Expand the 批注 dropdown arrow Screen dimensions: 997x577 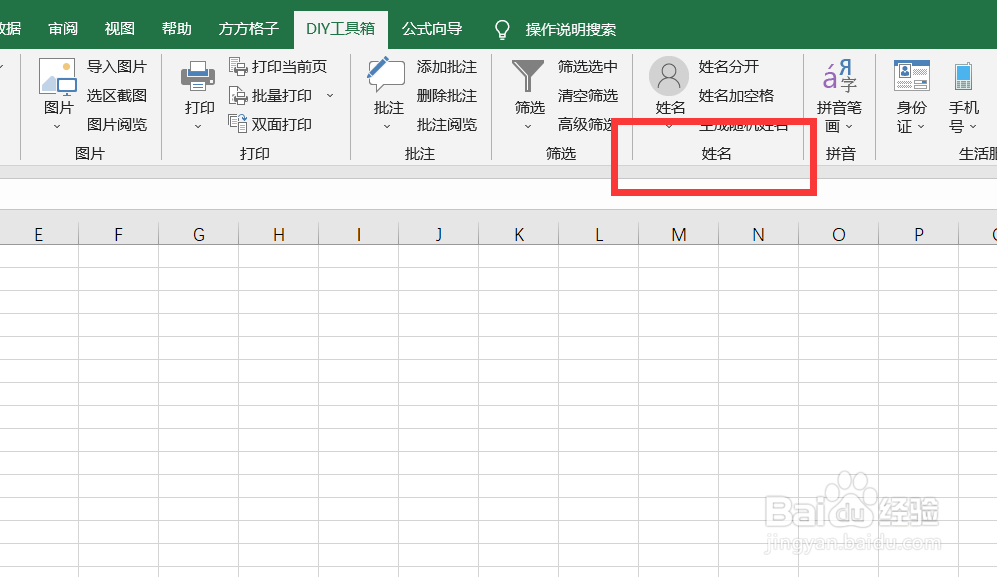point(387,127)
